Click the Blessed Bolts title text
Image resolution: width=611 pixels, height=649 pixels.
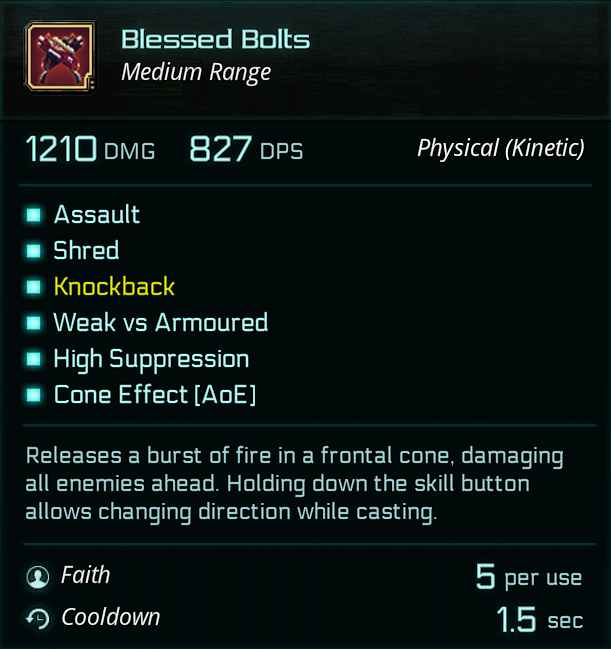pos(215,40)
